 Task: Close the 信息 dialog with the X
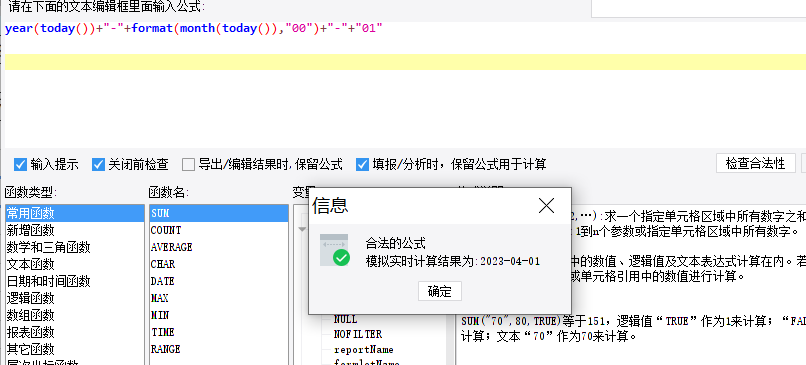coord(546,206)
